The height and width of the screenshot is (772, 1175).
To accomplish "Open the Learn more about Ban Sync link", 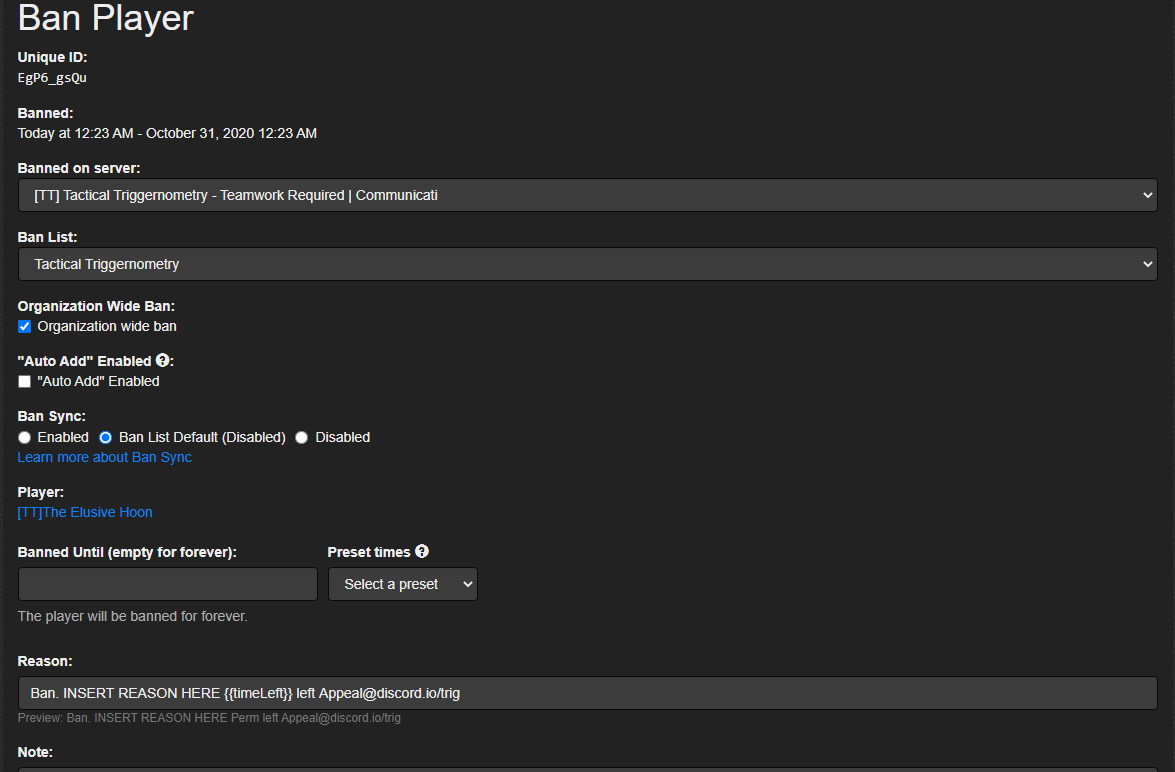I will 104,457.
